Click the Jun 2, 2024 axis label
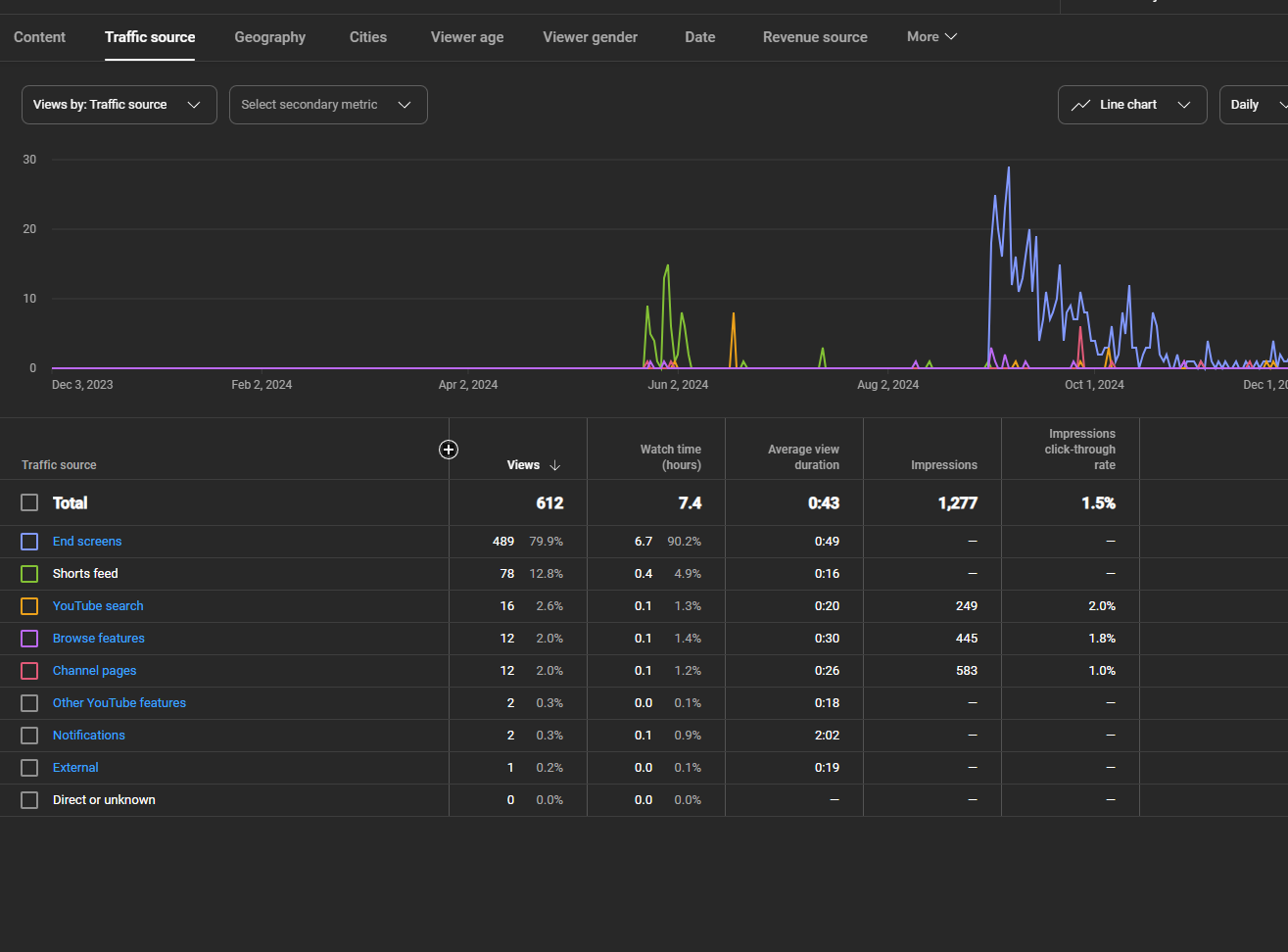 pos(678,385)
